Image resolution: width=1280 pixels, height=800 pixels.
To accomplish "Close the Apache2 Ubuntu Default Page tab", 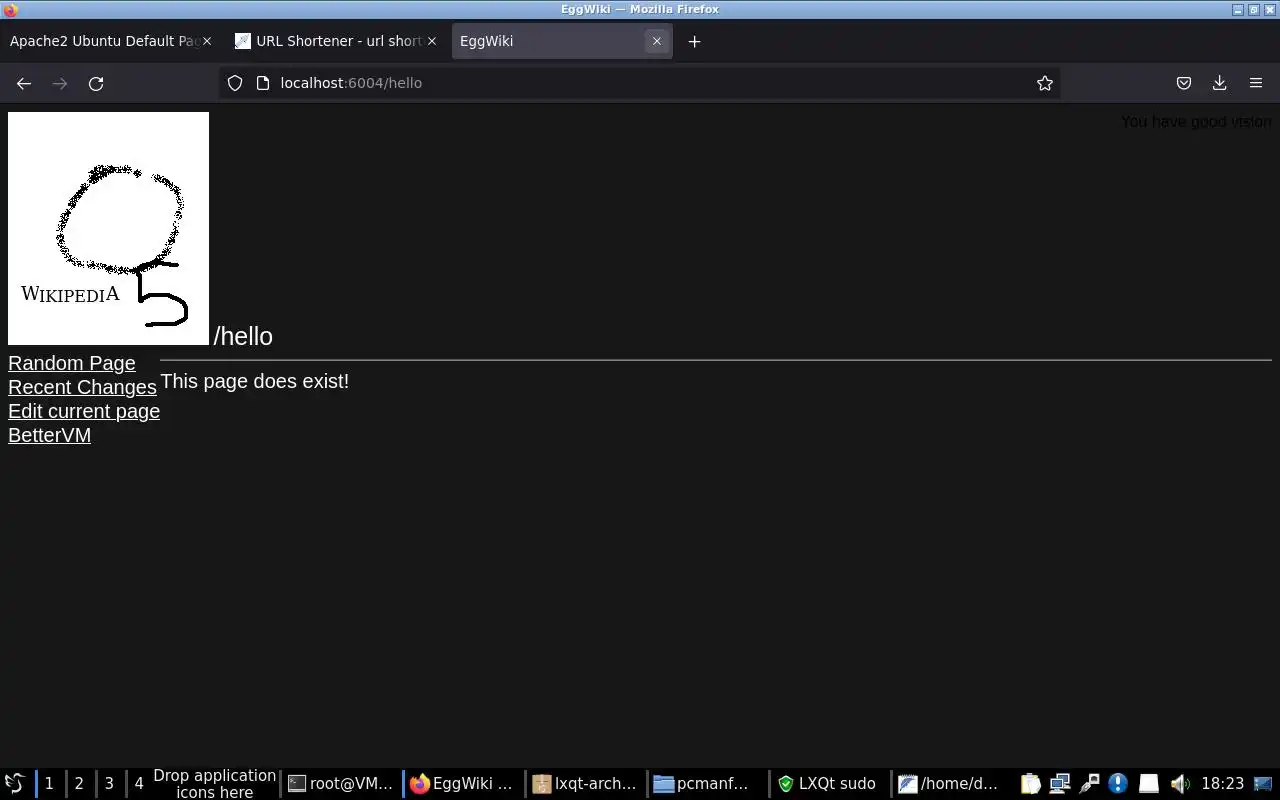I will point(207,41).
